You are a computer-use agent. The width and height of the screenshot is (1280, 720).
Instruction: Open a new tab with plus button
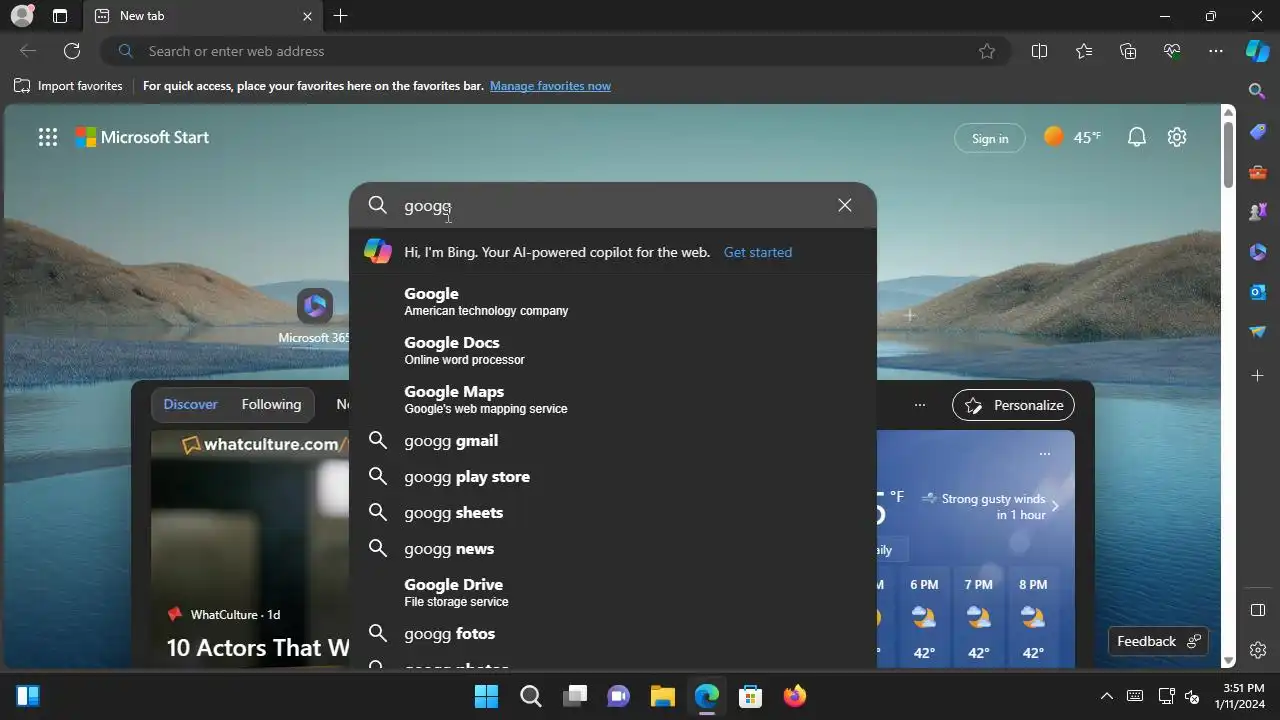click(340, 16)
